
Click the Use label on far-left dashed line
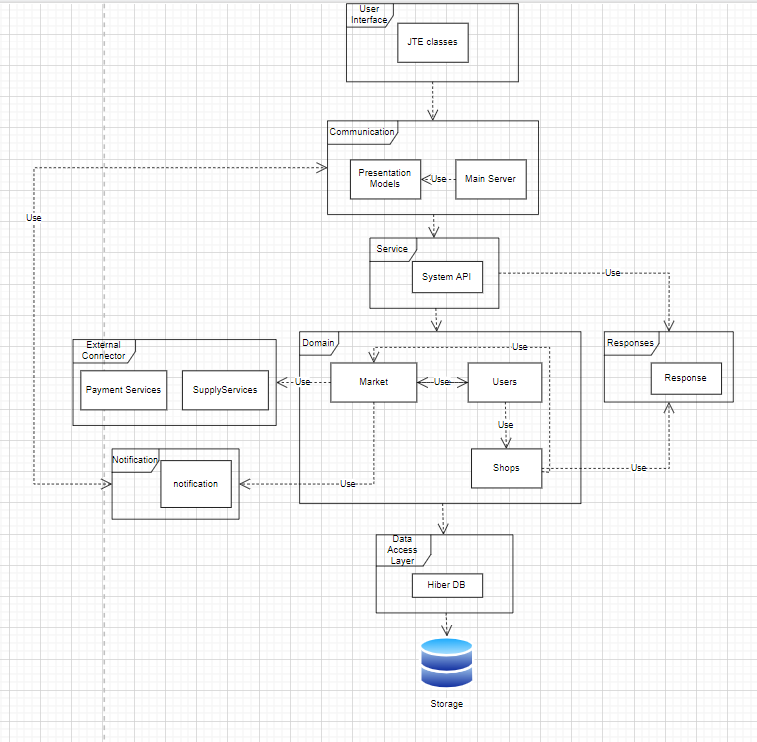pyautogui.click(x=34, y=218)
